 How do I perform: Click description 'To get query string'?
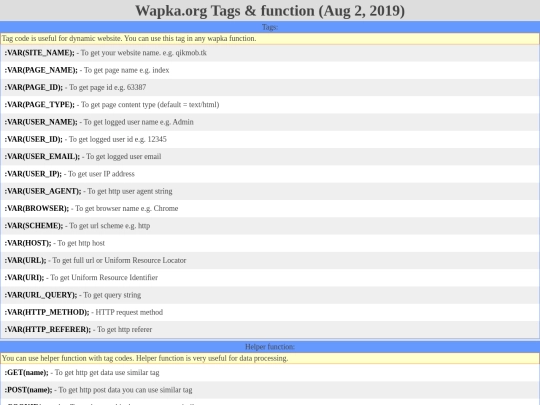click(112, 295)
